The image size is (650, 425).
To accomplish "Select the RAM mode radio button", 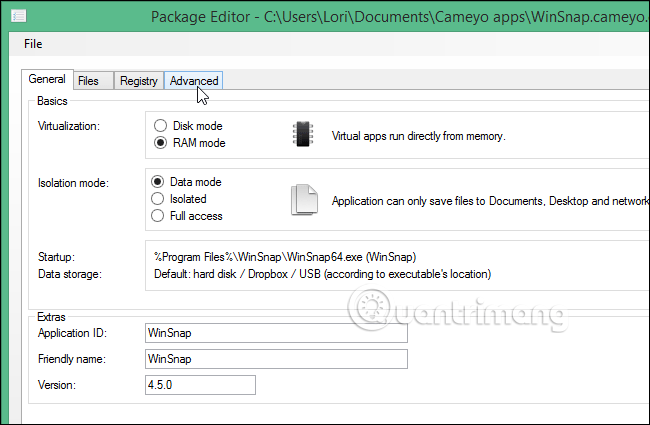I will [x=158, y=143].
